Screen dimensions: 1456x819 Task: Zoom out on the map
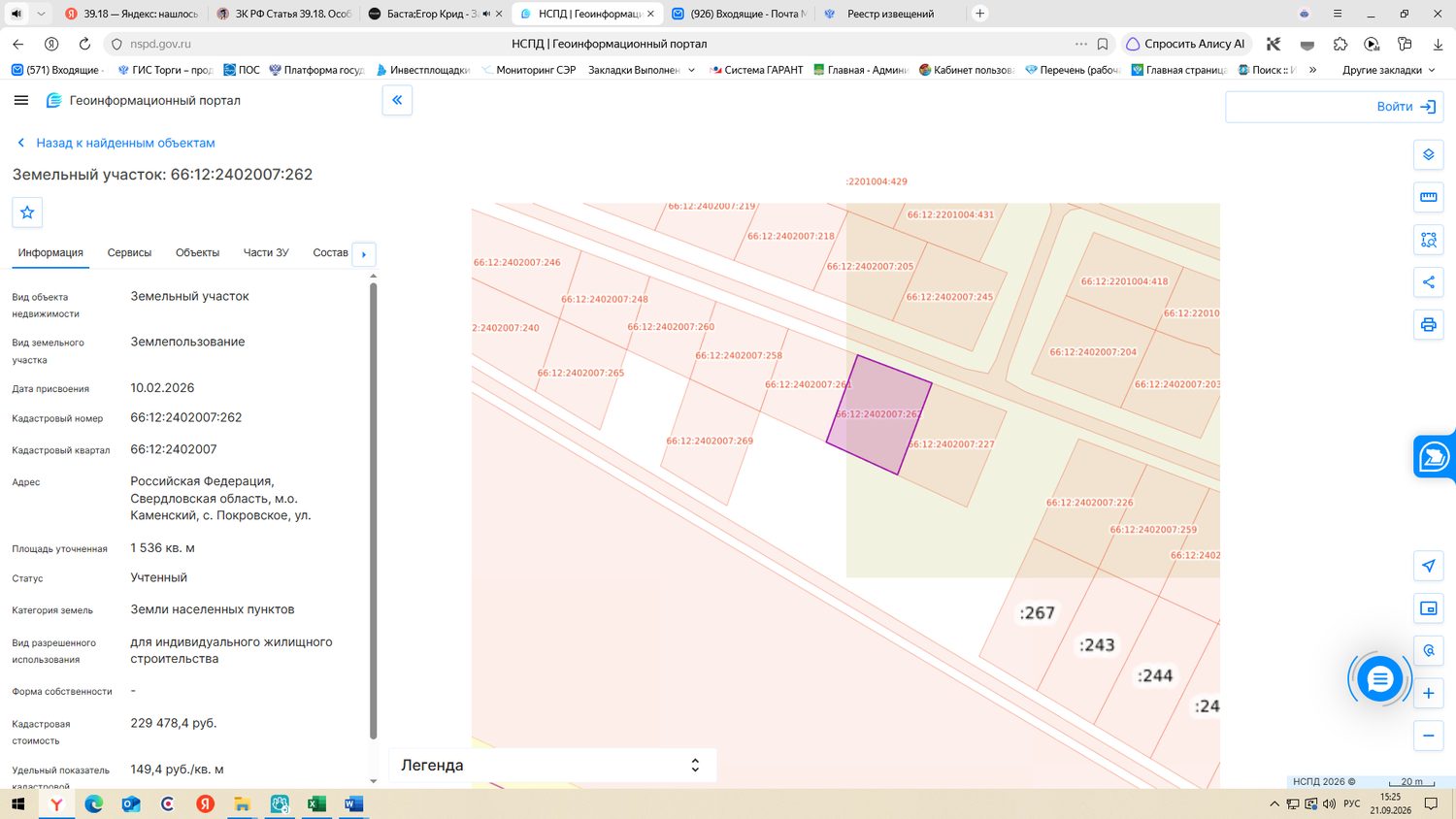point(1428,736)
